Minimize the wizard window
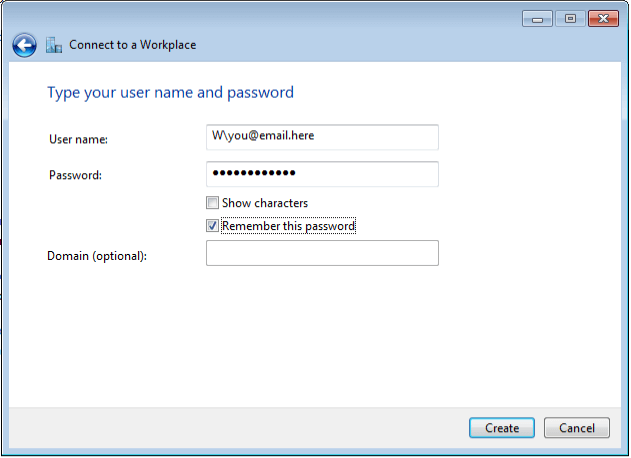Image resolution: width=631 pixels, height=458 pixels. 537,19
